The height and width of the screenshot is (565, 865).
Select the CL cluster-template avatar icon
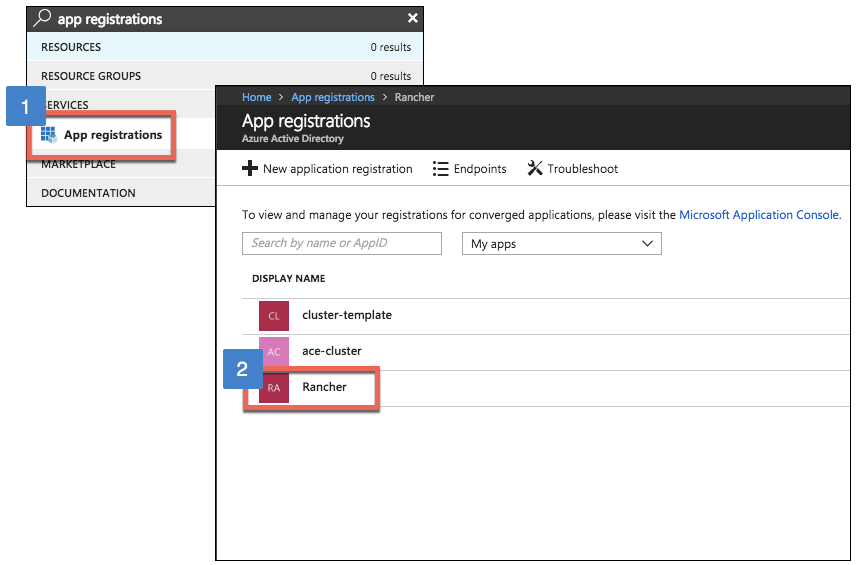[273, 316]
